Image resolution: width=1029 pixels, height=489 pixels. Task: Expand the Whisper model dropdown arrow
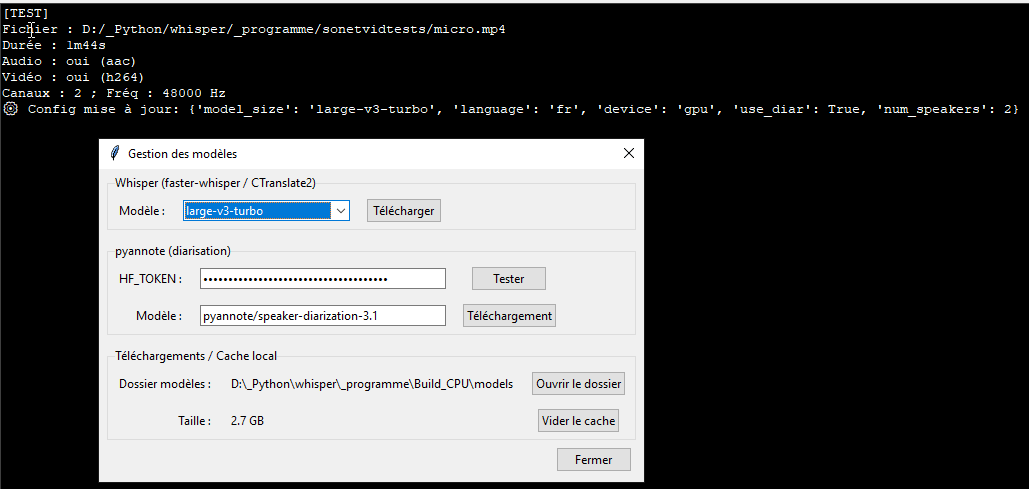pos(340,211)
